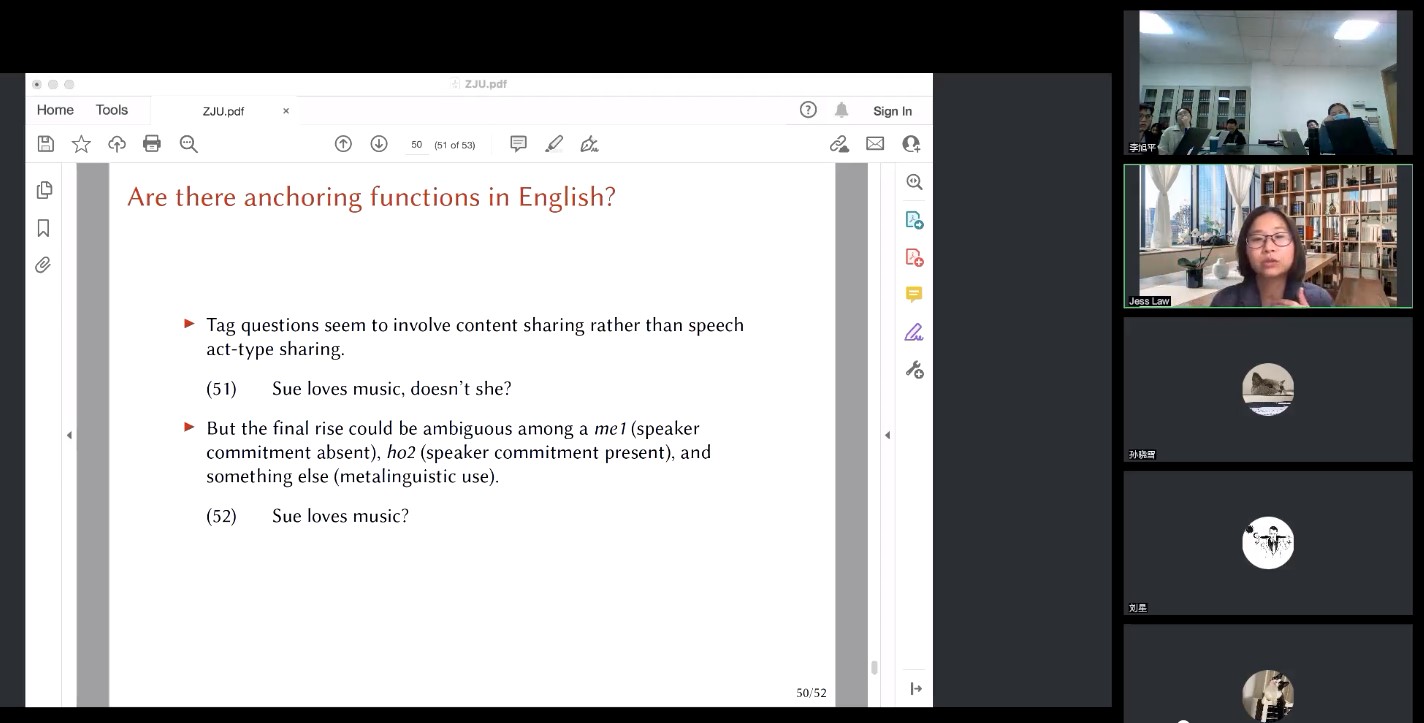Open the Tools tab

(x=112, y=110)
